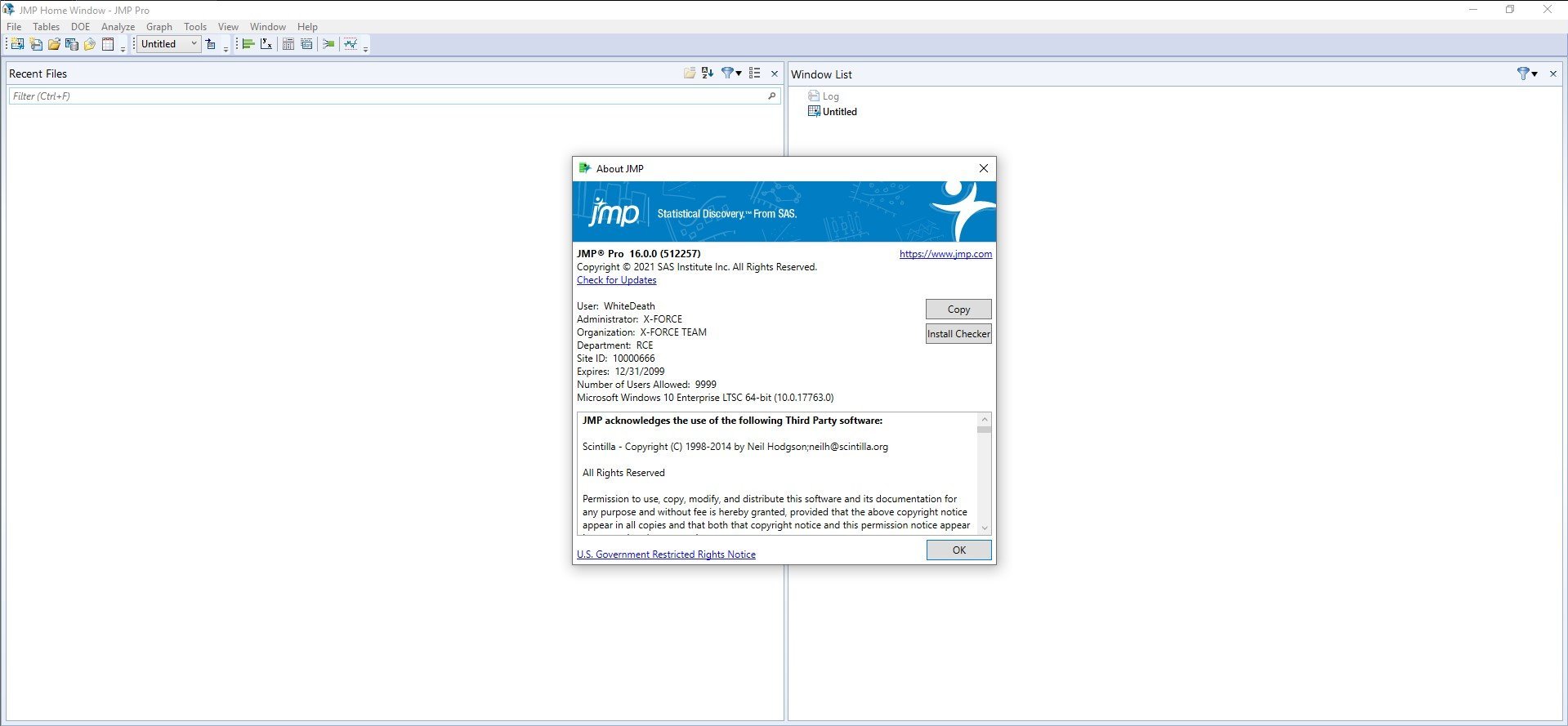The height and width of the screenshot is (726, 1568).
Task: Open the Recent Files filter funnel dropdown
Action: (731, 73)
